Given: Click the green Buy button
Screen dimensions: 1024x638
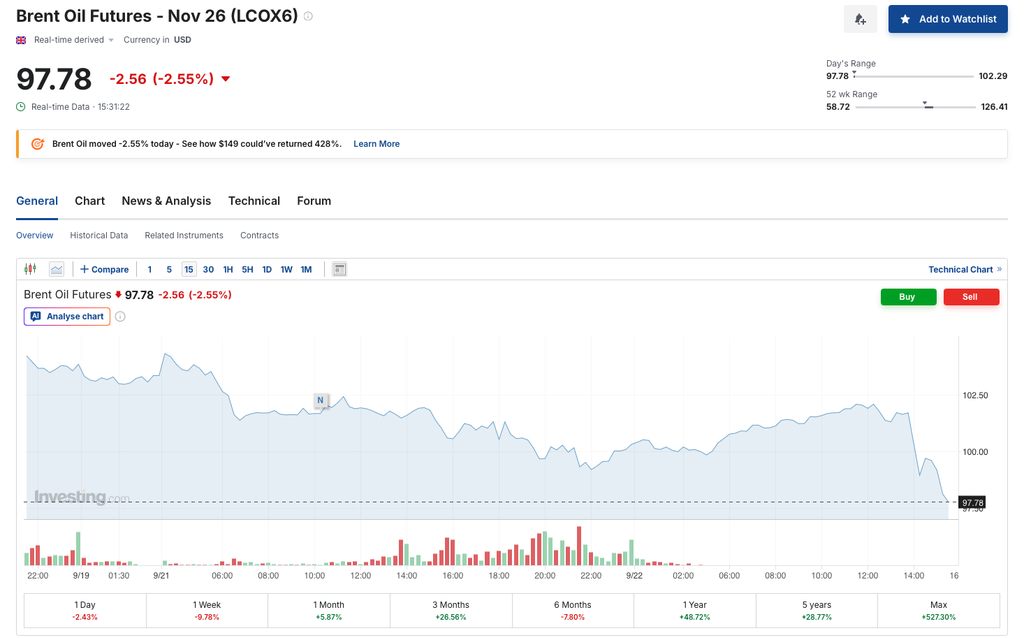Looking at the screenshot, I should click(908, 296).
